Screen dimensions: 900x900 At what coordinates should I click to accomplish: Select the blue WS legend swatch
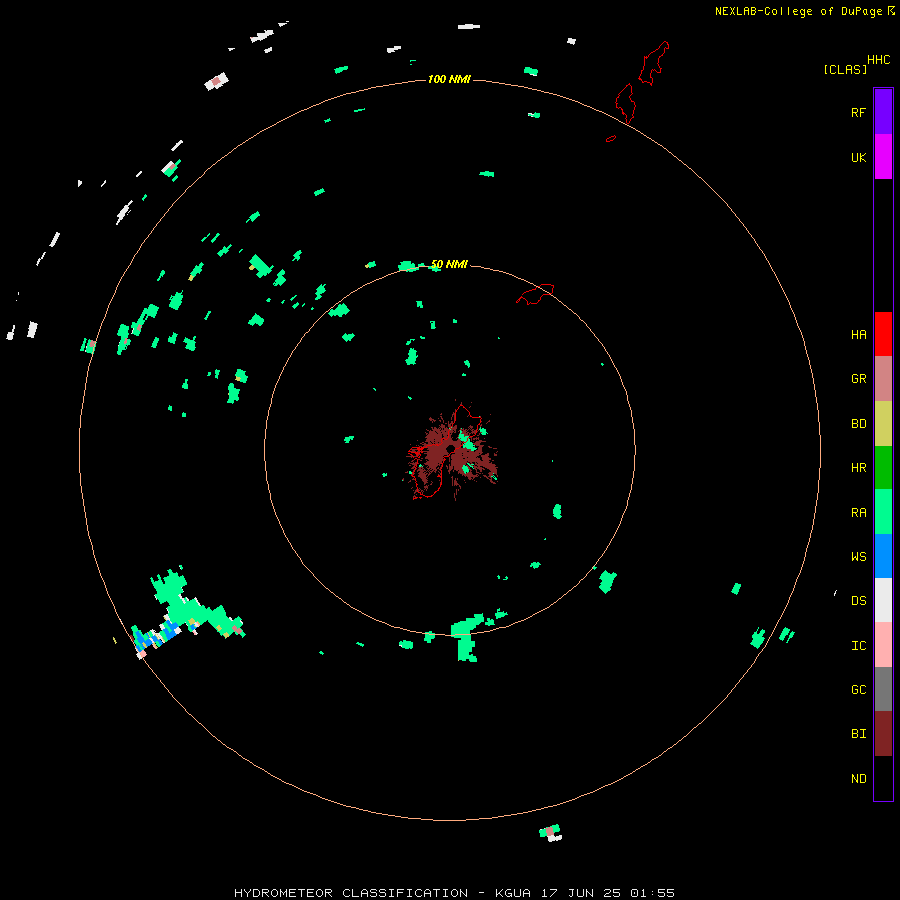883,556
